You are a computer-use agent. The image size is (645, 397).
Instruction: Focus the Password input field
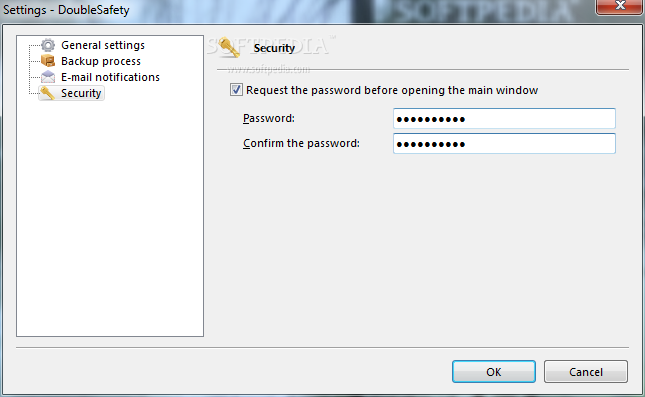[x=504, y=119]
